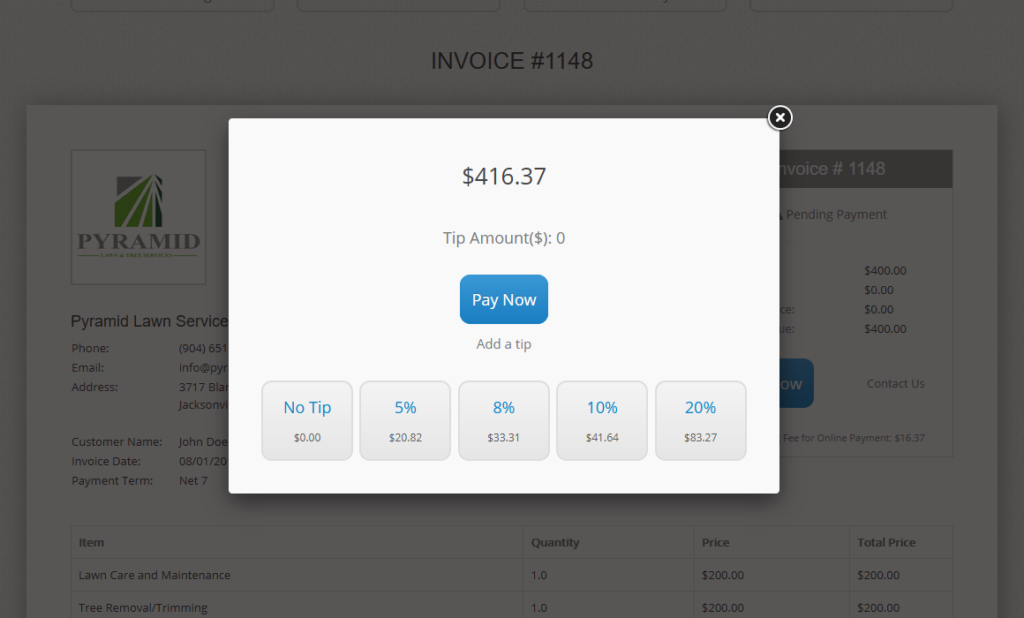Click the Pay Now button in the popup

click(x=504, y=299)
